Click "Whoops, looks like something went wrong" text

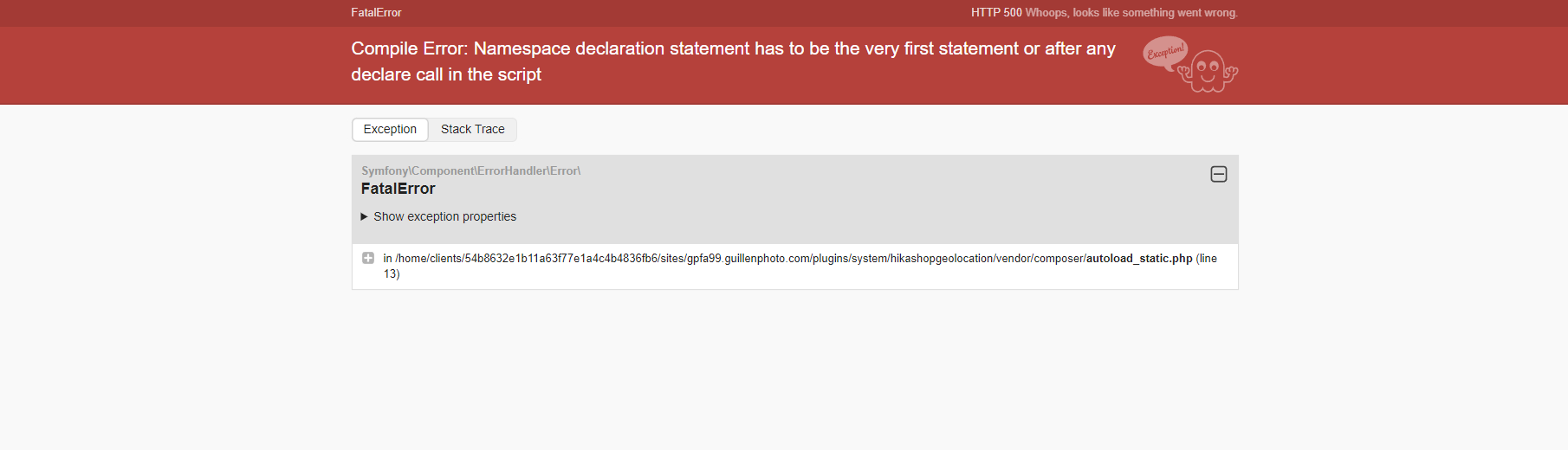click(x=1131, y=13)
